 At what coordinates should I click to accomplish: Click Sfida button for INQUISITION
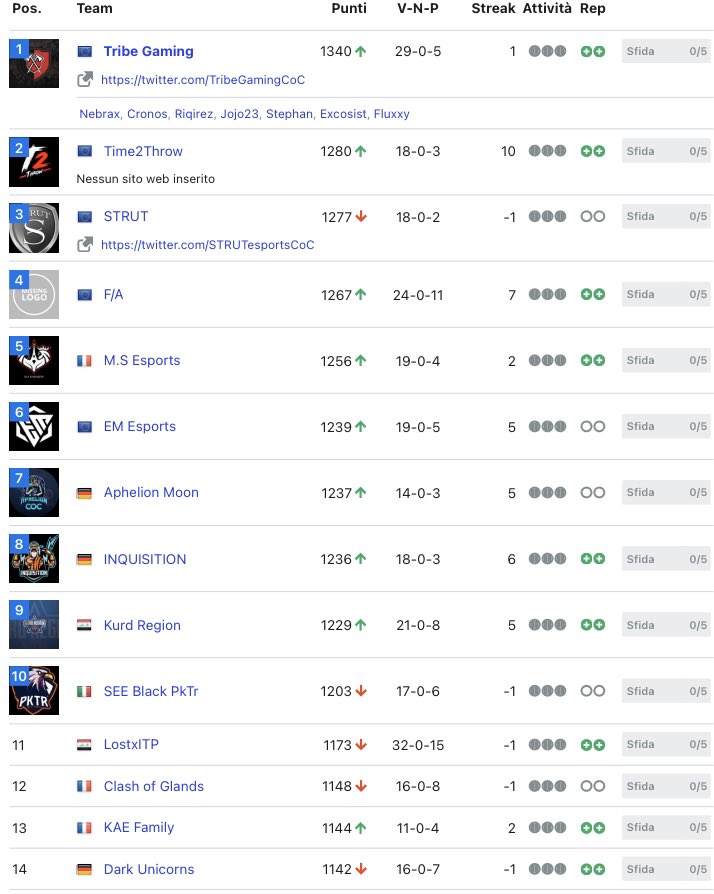click(666, 559)
